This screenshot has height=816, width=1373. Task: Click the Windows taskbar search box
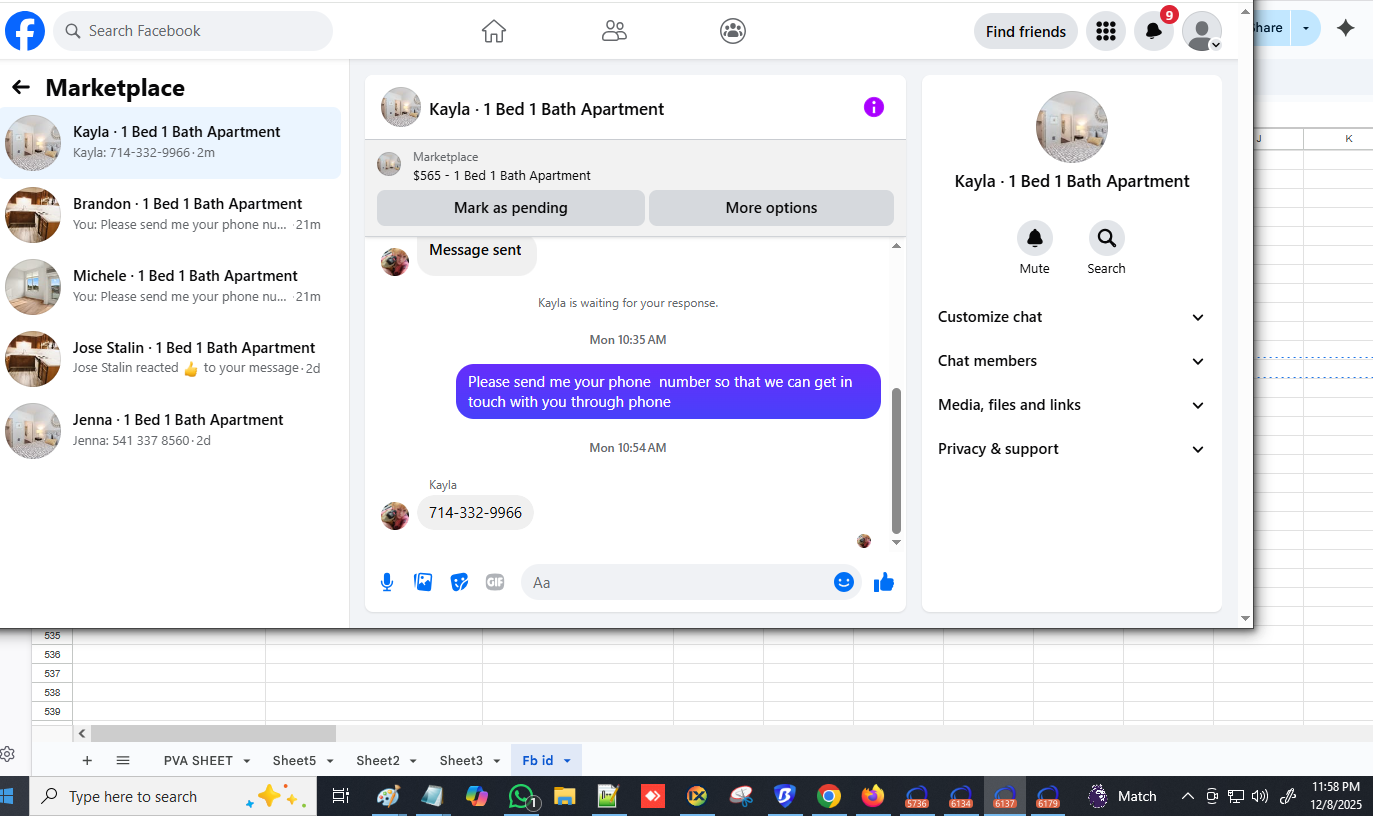point(173,796)
